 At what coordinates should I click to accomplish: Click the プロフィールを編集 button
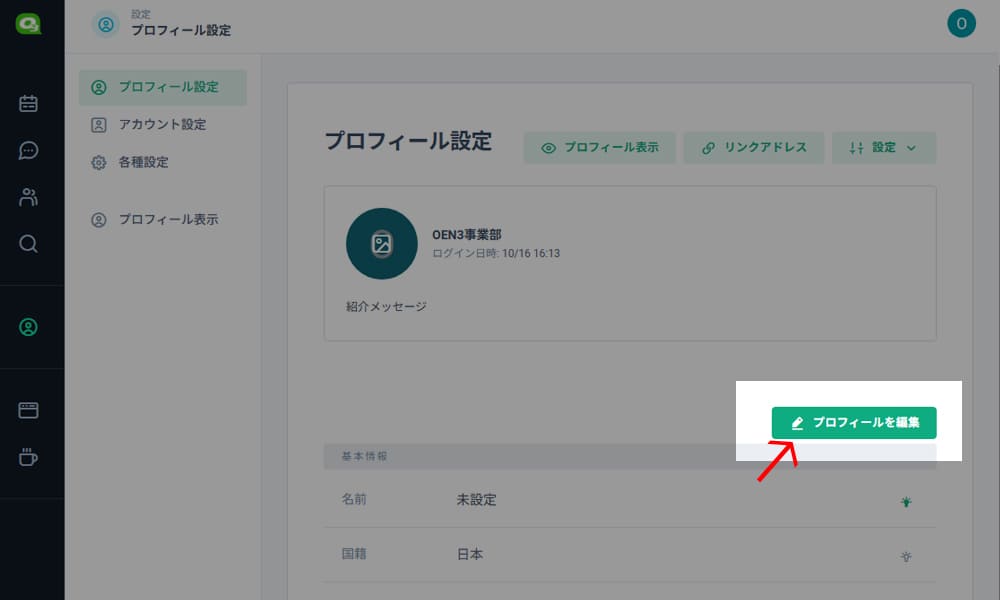click(854, 423)
